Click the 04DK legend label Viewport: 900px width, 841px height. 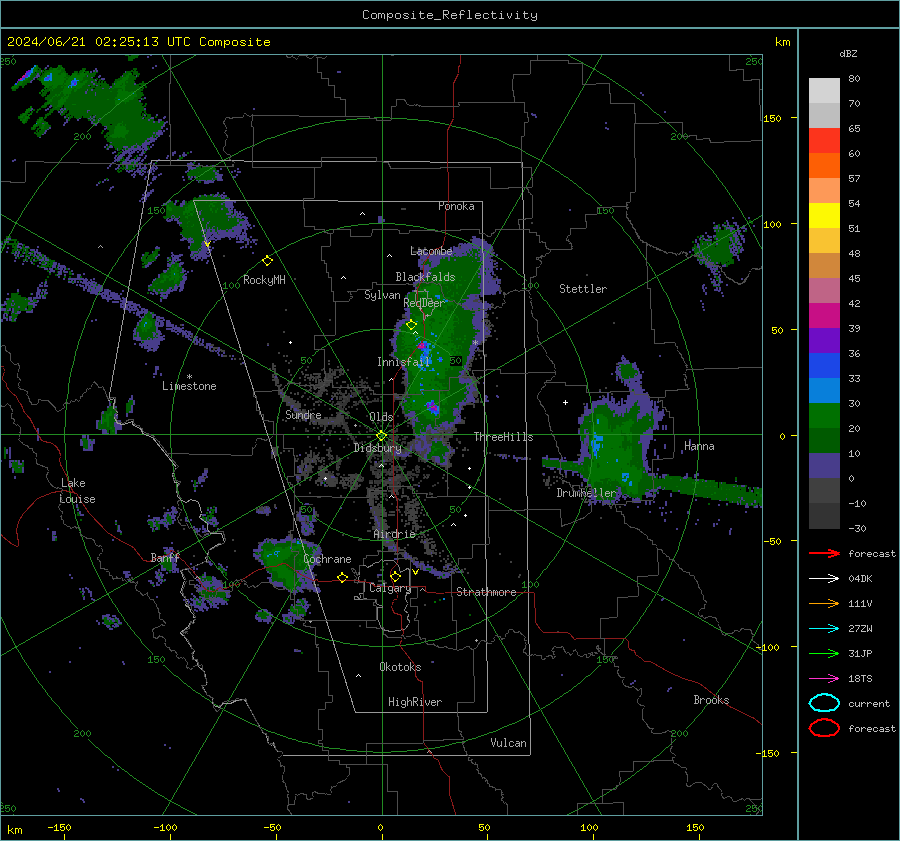[x=860, y=579]
